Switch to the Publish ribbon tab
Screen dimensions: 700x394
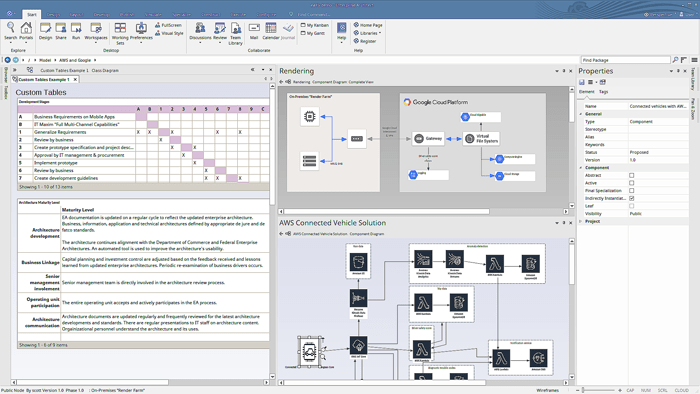(x=127, y=14)
